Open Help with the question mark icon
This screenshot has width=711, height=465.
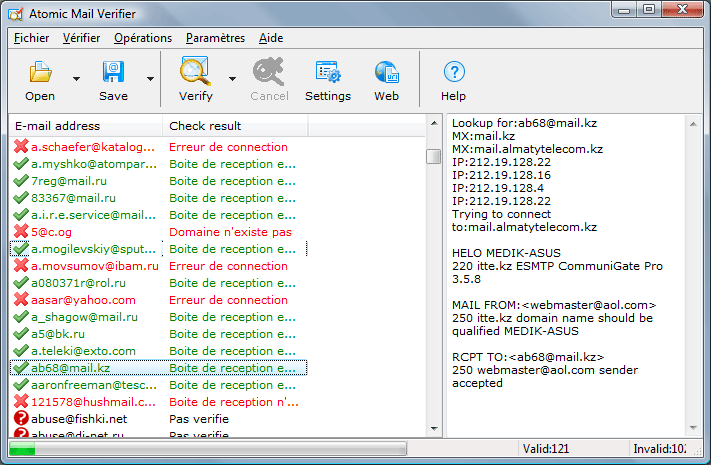454,72
